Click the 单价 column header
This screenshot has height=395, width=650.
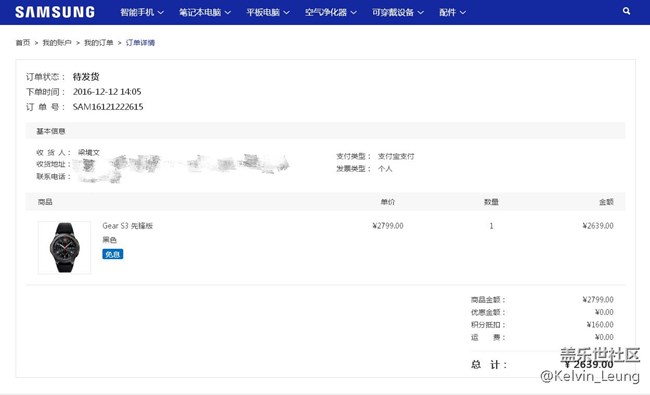pos(388,202)
